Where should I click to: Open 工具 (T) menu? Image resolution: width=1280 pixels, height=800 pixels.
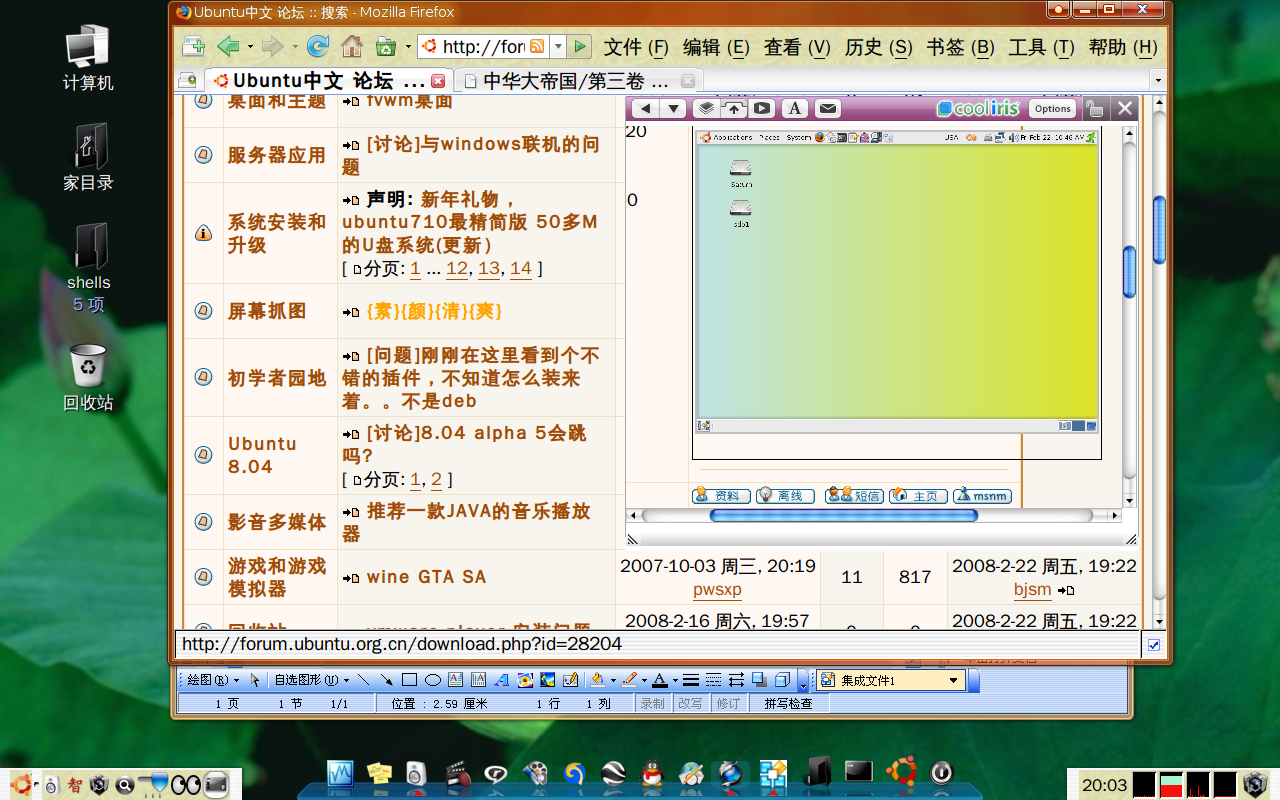pyautogui.click(x=1041, y=47)
